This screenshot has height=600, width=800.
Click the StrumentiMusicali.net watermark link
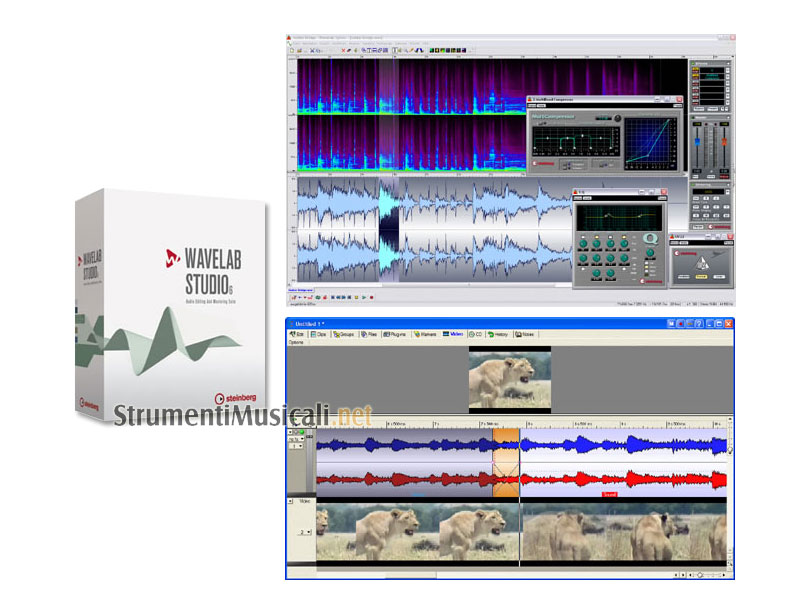click(241, 415)
